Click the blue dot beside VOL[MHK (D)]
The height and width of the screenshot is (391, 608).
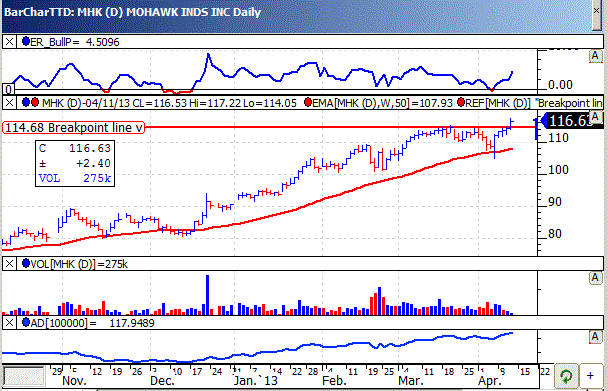click(26, 263)
